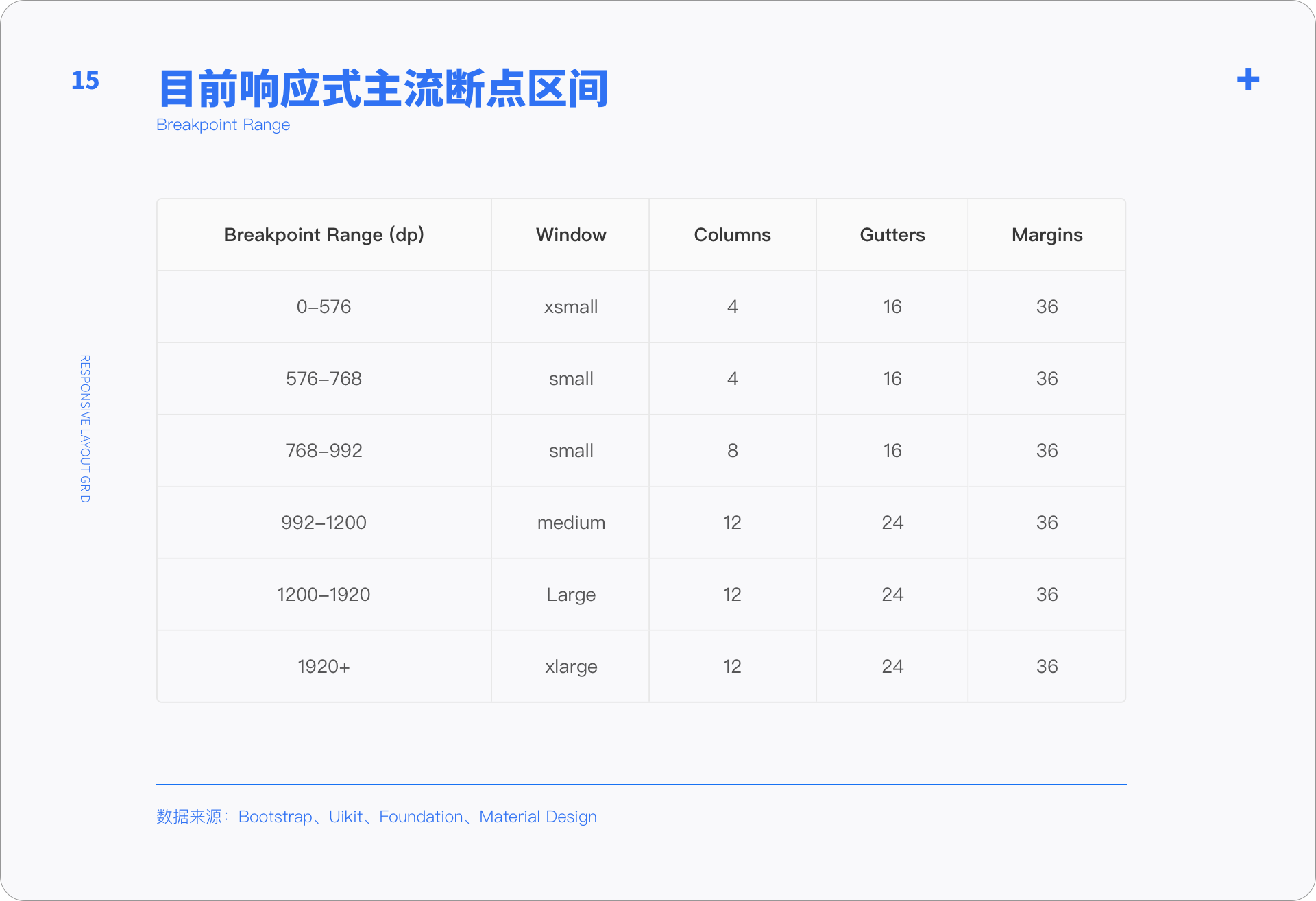Click the slide number 15
The height and width of the screenshot is (901, 1316).
85,81
